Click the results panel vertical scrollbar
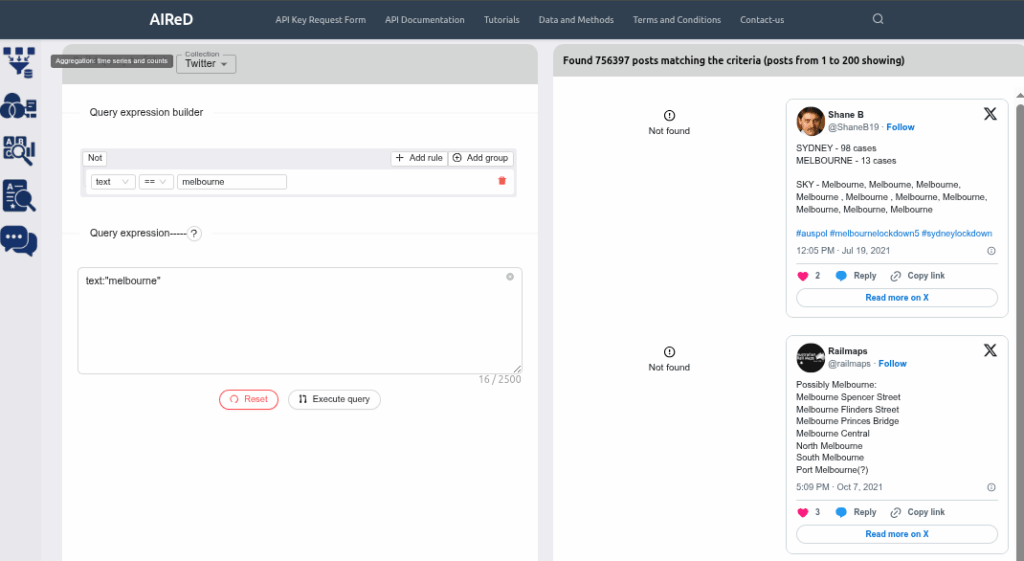1024x561 pixels. point(1018,300)
